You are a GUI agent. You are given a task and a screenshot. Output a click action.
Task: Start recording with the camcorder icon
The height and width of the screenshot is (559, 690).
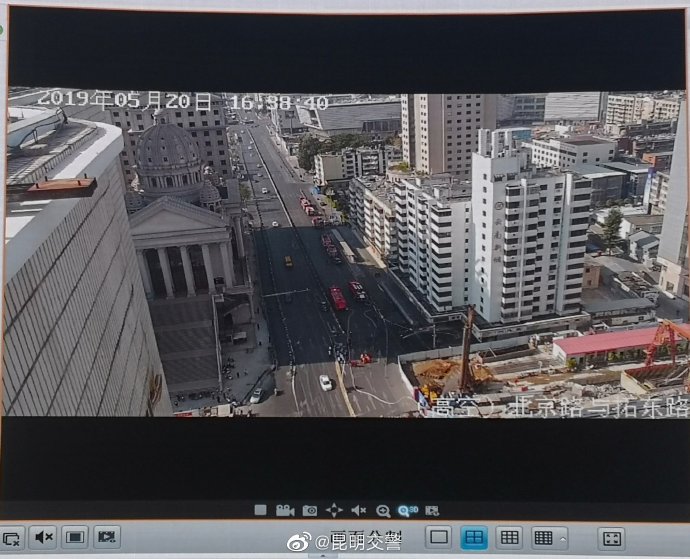(285, 510)
